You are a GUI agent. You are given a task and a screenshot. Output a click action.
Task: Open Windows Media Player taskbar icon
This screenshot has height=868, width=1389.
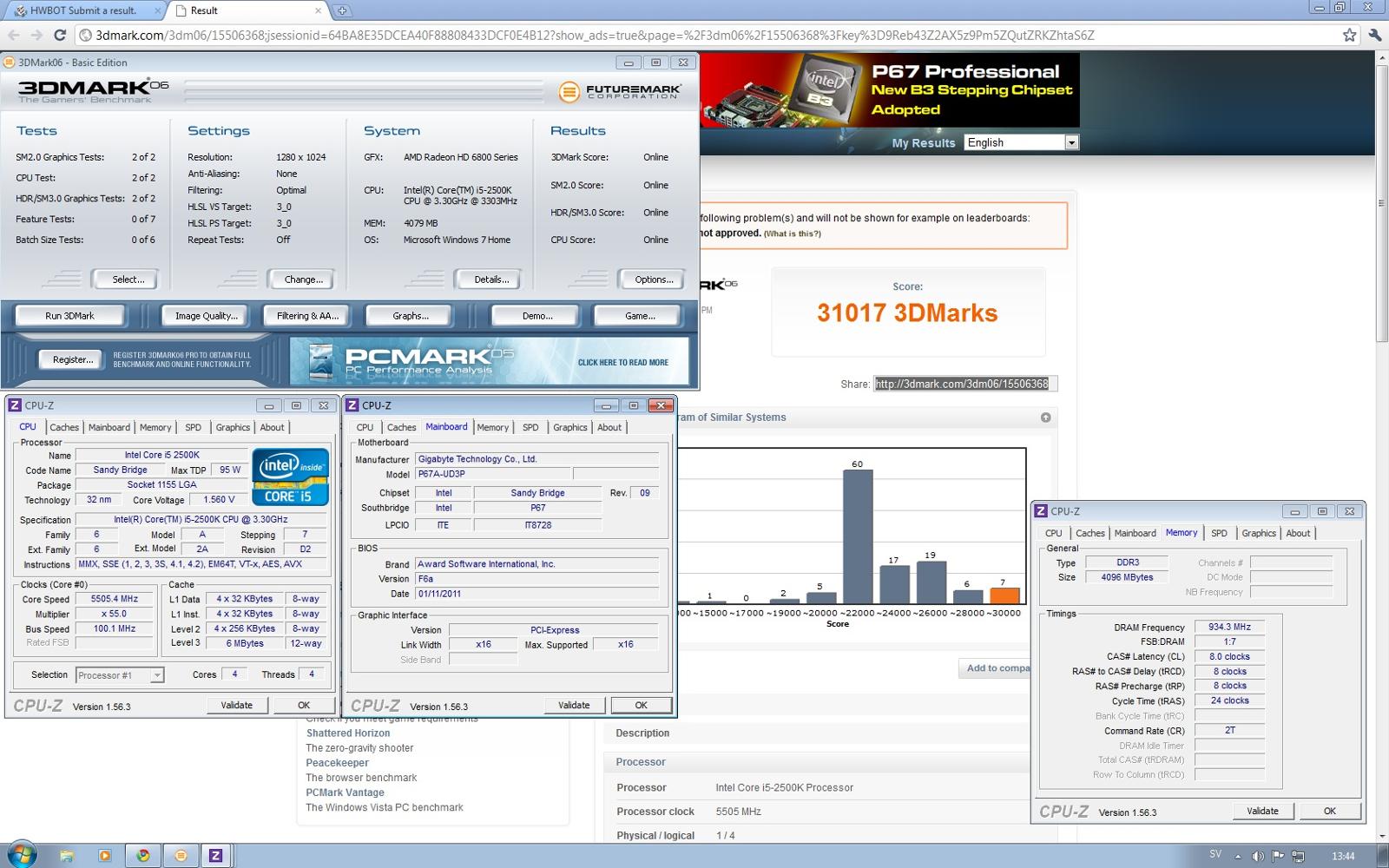(104, 855)
